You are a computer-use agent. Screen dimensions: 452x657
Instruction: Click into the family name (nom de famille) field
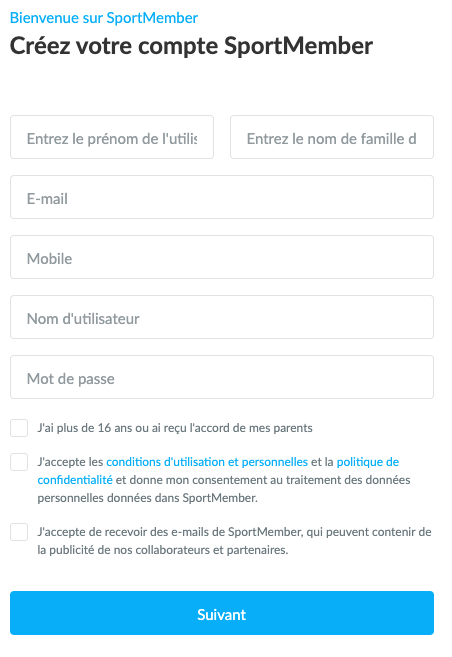(x=332, y=137)
